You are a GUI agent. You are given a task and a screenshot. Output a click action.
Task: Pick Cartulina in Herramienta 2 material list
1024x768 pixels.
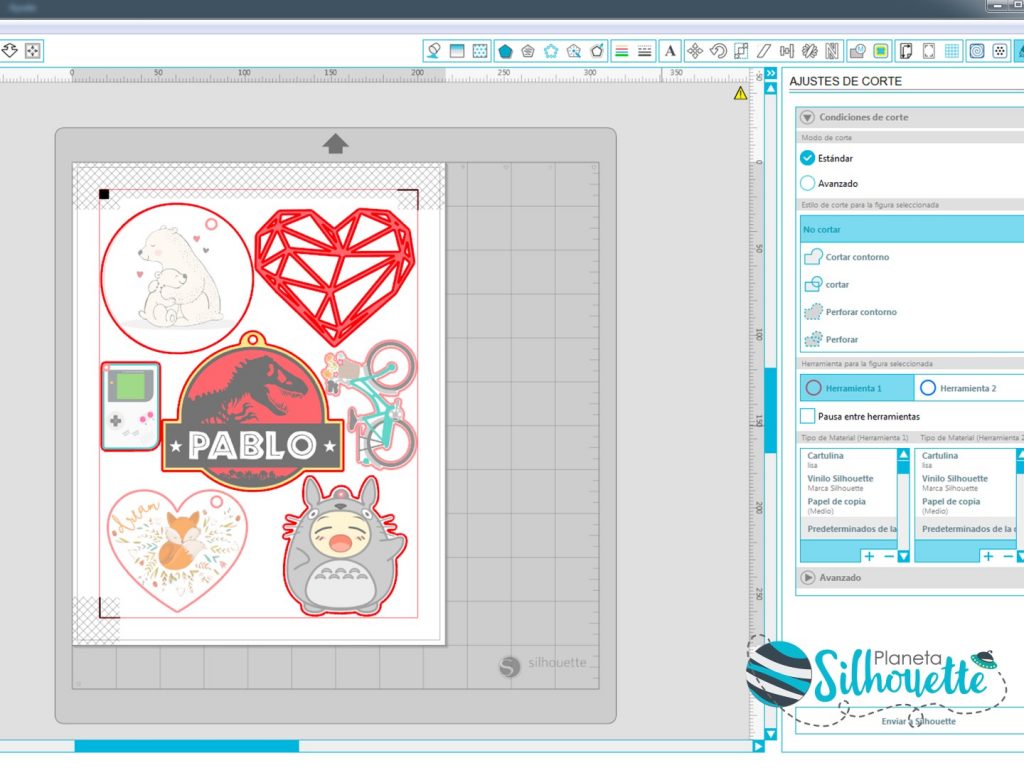(x=965, y=460)
